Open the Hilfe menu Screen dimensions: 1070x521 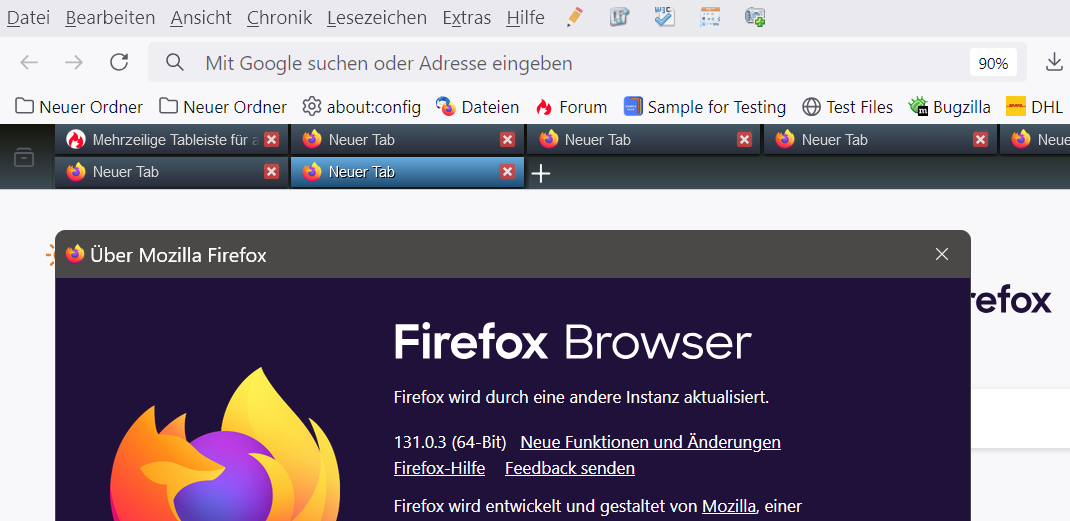[x=525, y=18]
